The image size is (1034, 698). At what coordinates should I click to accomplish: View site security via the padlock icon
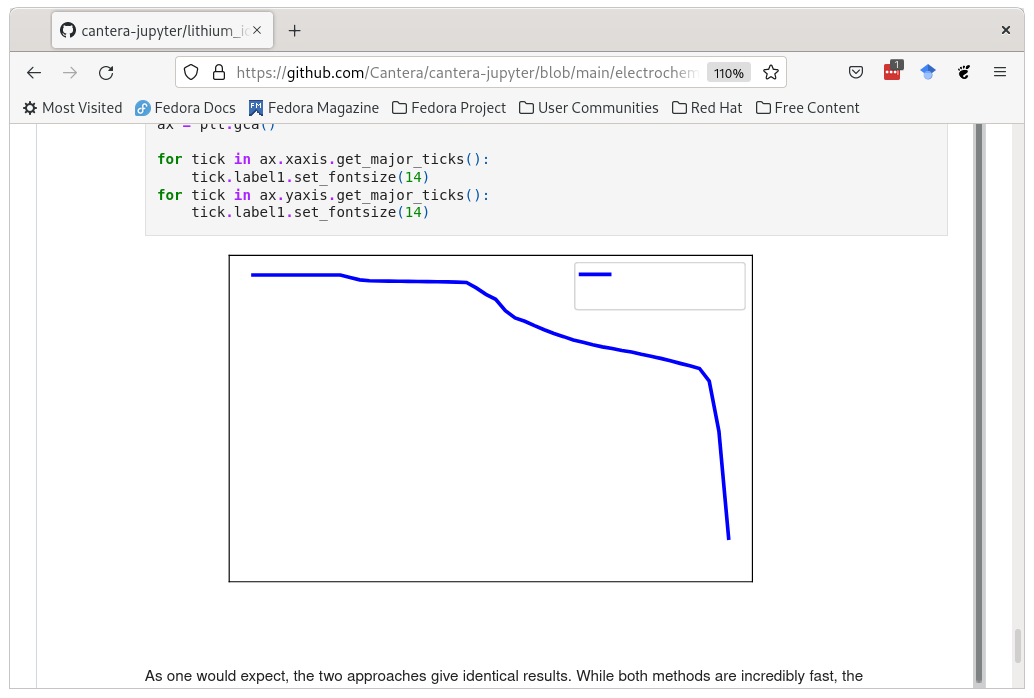tap(218, 72)
